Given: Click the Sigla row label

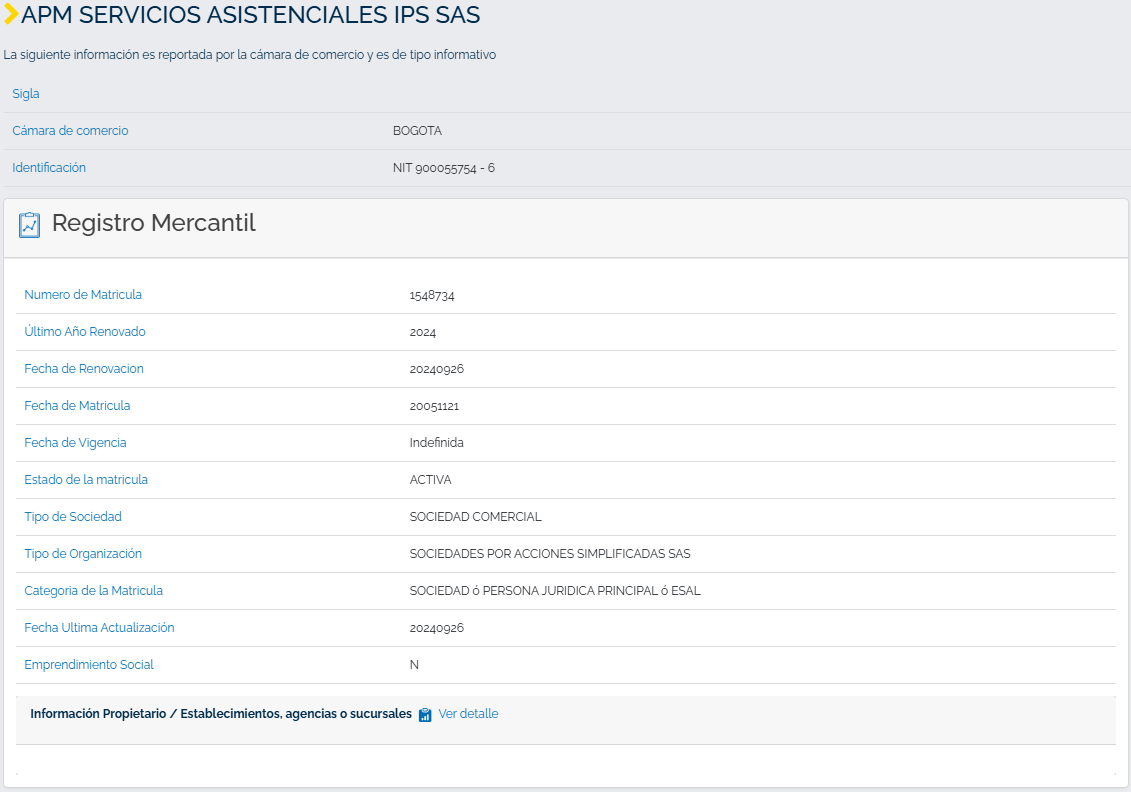Looking at the screenshot, I should pos(26,94).
